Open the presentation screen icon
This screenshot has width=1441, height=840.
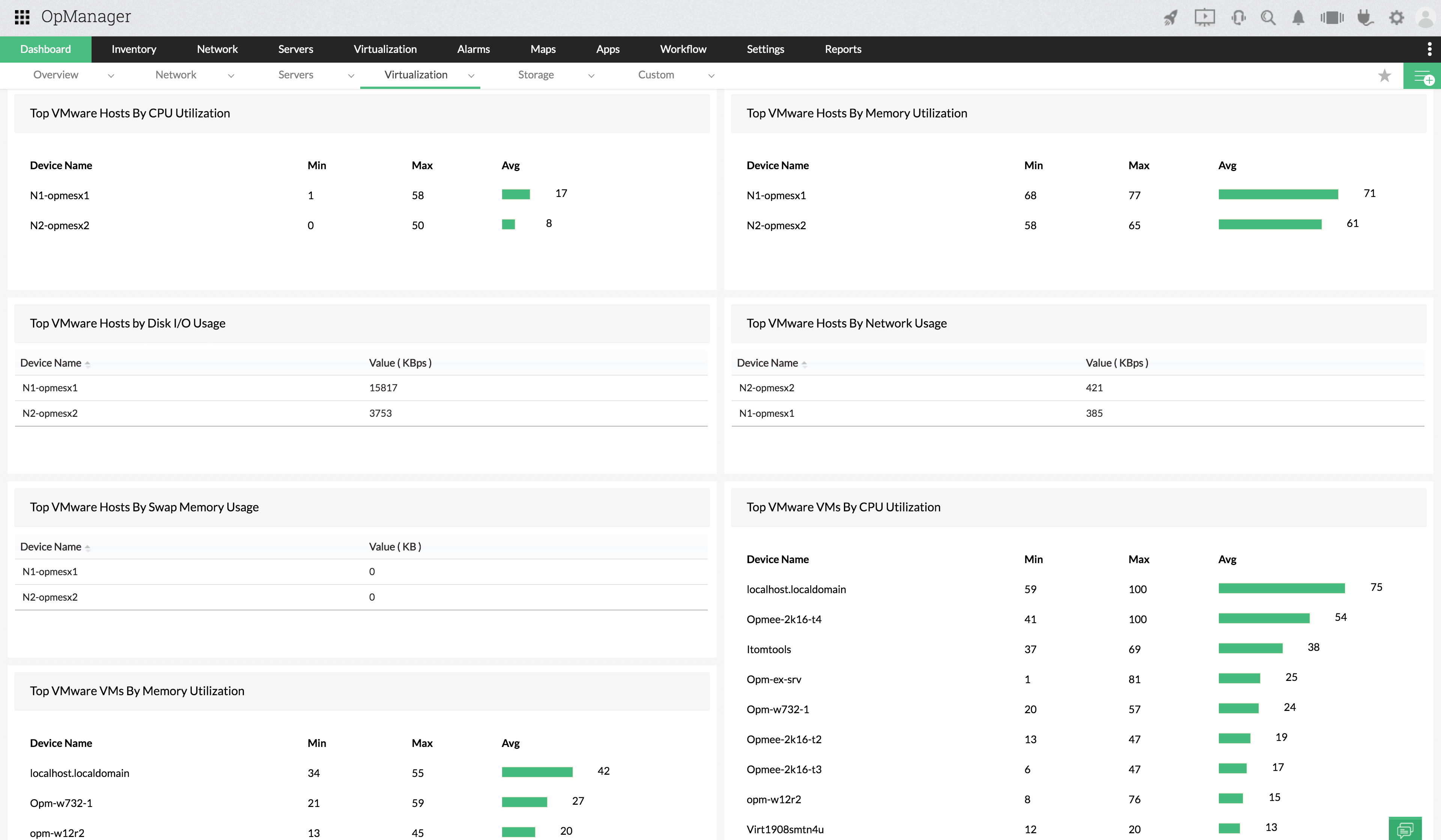(x=1204, y=17)
